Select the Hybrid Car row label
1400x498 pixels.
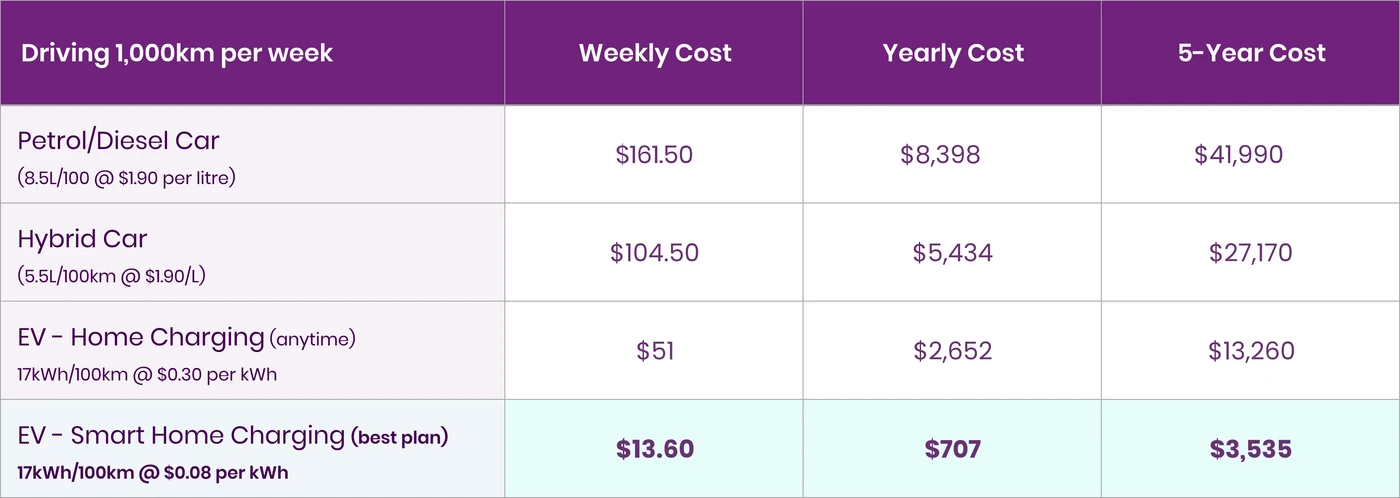(83, 239)
